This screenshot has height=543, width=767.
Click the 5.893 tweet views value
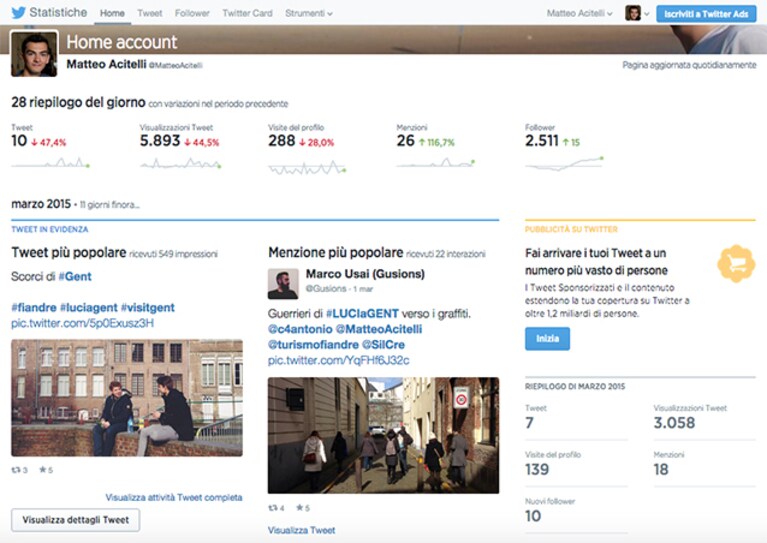click(160, 141)
